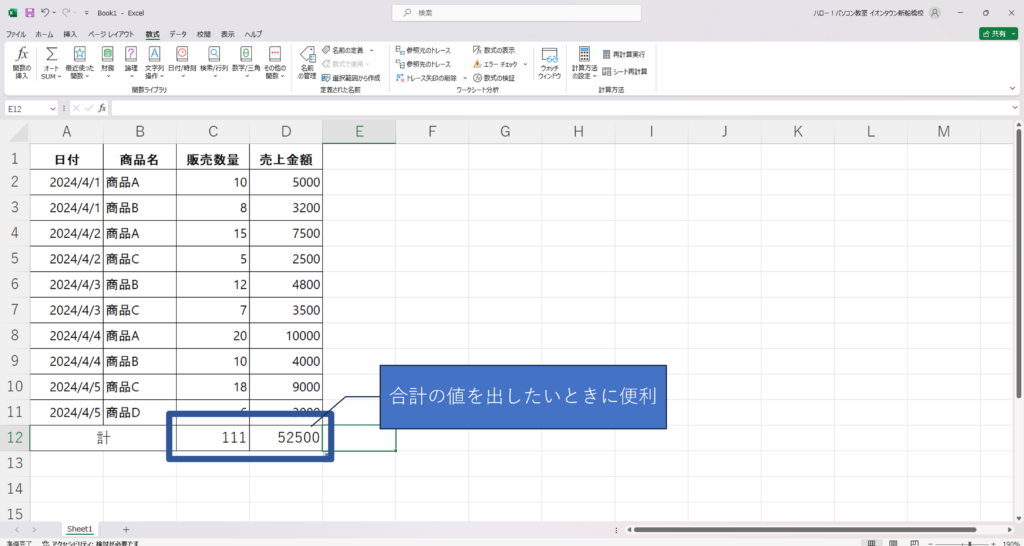Add a new sheet with the plus button
The width and height of the screenshot is (1024, 546).
[126, 529]
